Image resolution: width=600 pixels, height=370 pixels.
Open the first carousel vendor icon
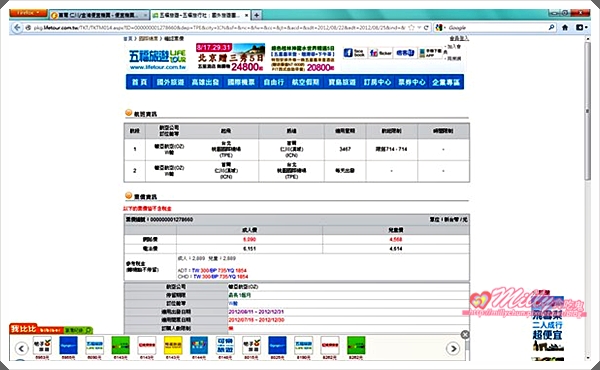[x=42, y=346]
